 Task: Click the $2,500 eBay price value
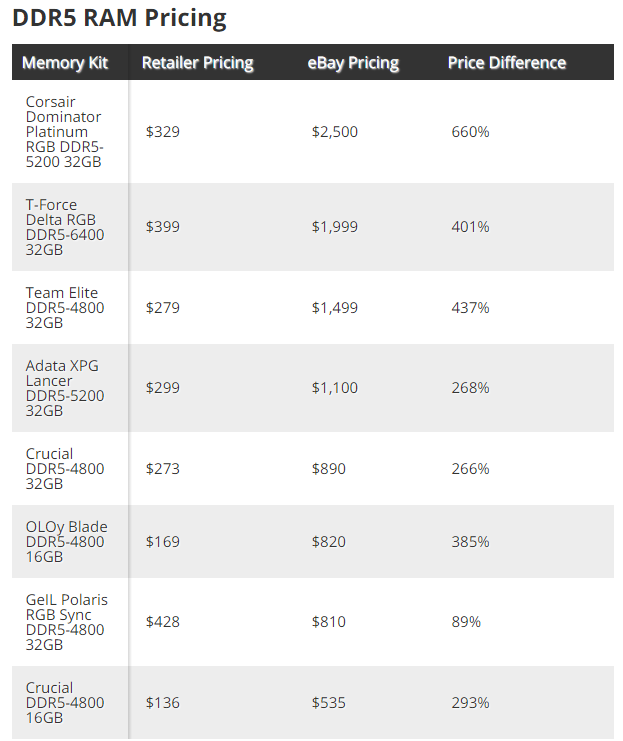(x=334, y=132)
